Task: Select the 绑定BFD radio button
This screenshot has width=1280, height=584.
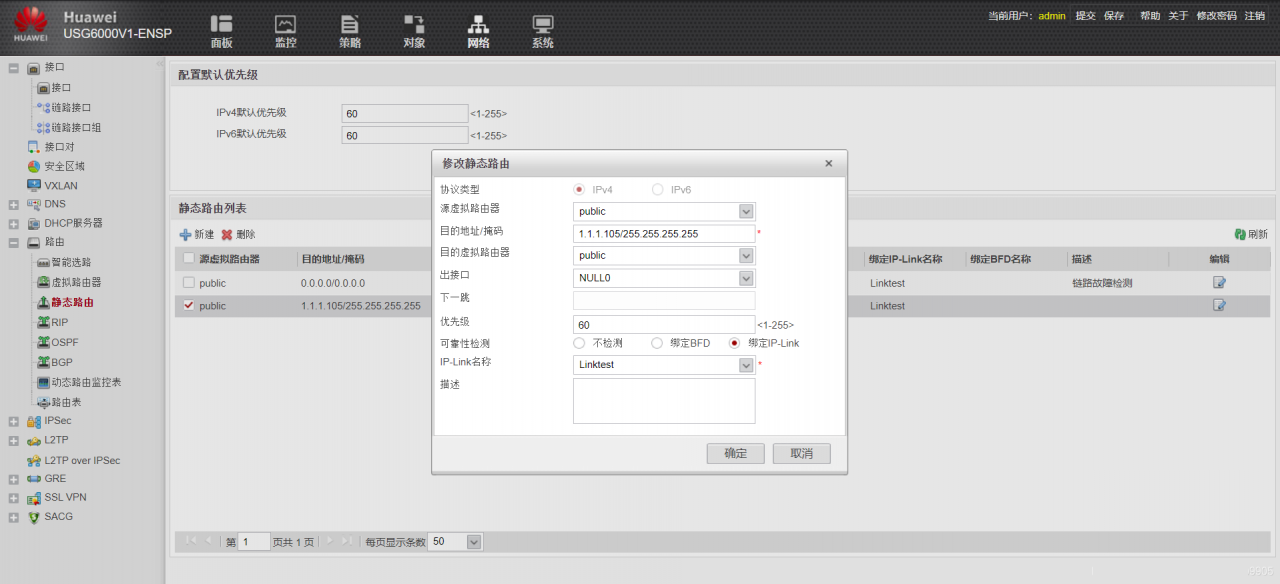Action: pyautogui.click(x=657, y=343)
